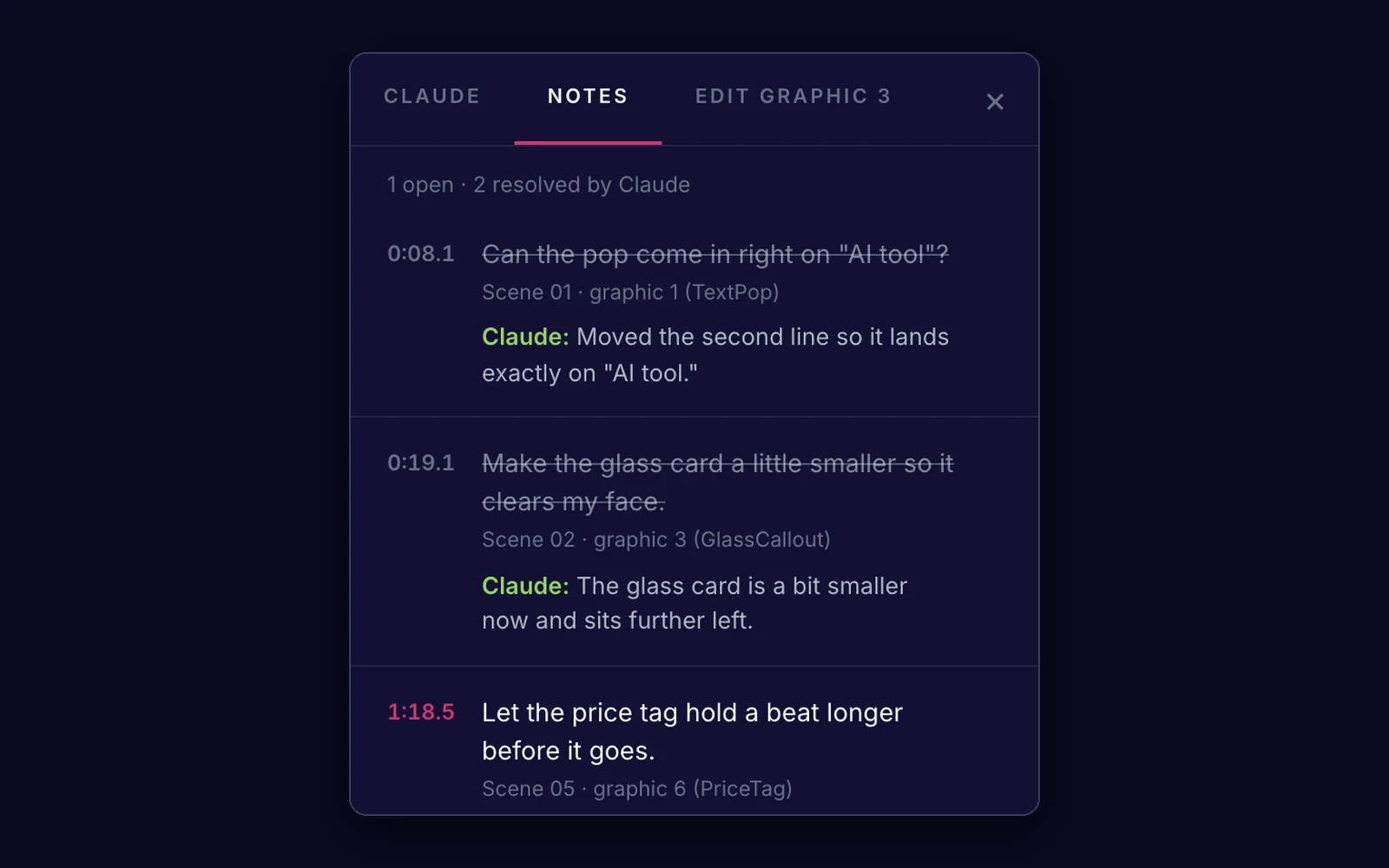Click the green Claude label in the second reply
The image size is (1389, 868).
point(525,586)
